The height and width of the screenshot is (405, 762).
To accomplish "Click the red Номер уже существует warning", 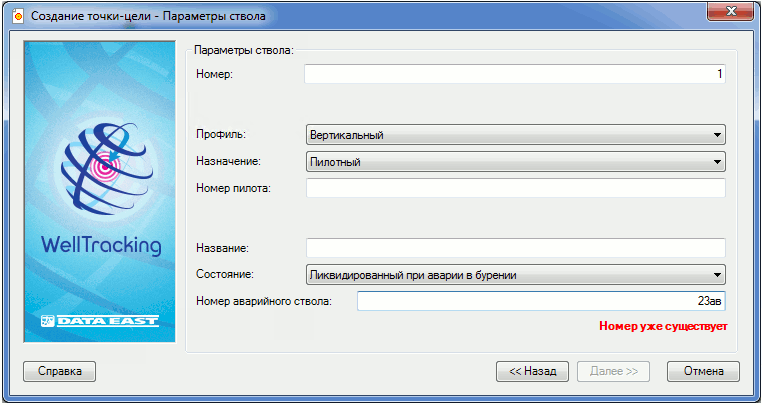I will tap(663, 326).
